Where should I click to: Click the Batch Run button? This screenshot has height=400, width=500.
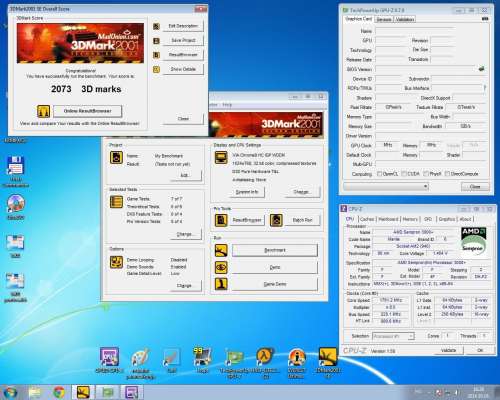click(302, 220)
